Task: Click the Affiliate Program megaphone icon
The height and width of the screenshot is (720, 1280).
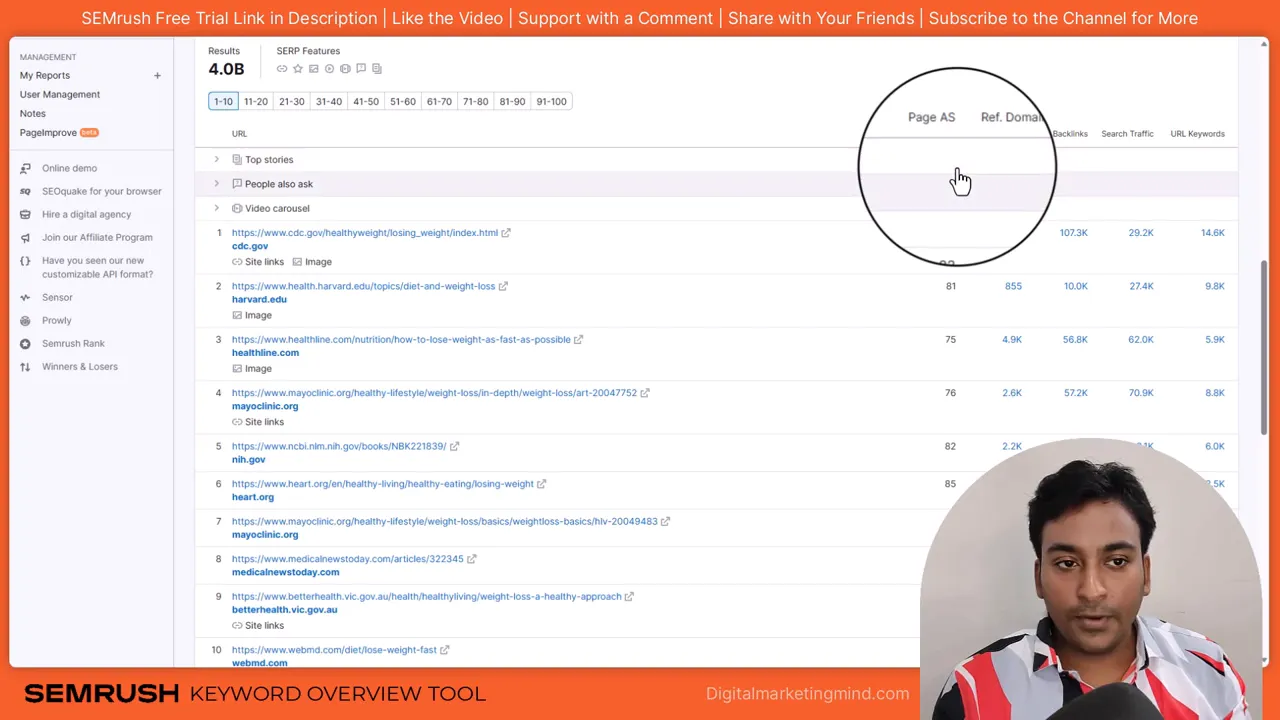Action: coord(24,237)
